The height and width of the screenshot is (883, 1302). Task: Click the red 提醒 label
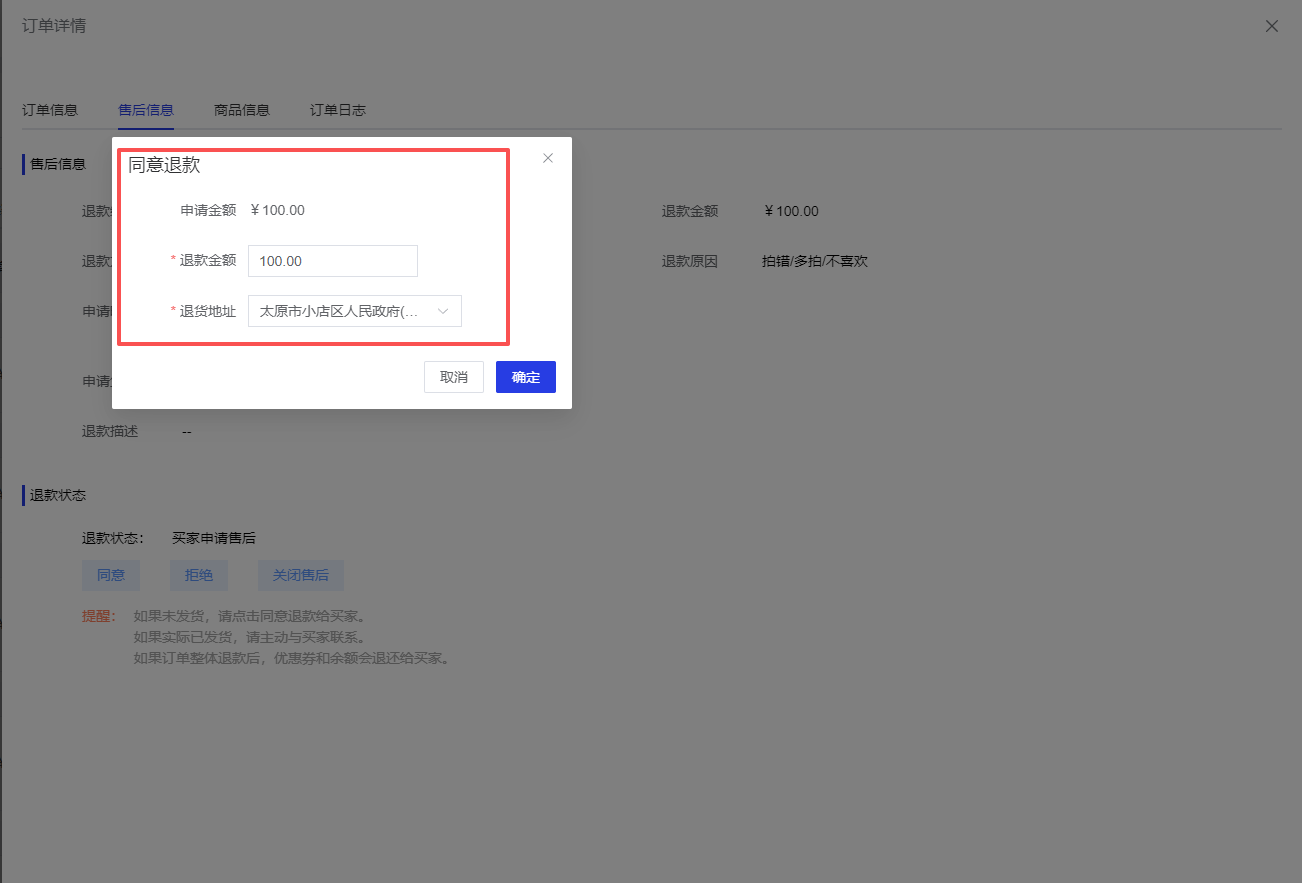coord(98,616)
